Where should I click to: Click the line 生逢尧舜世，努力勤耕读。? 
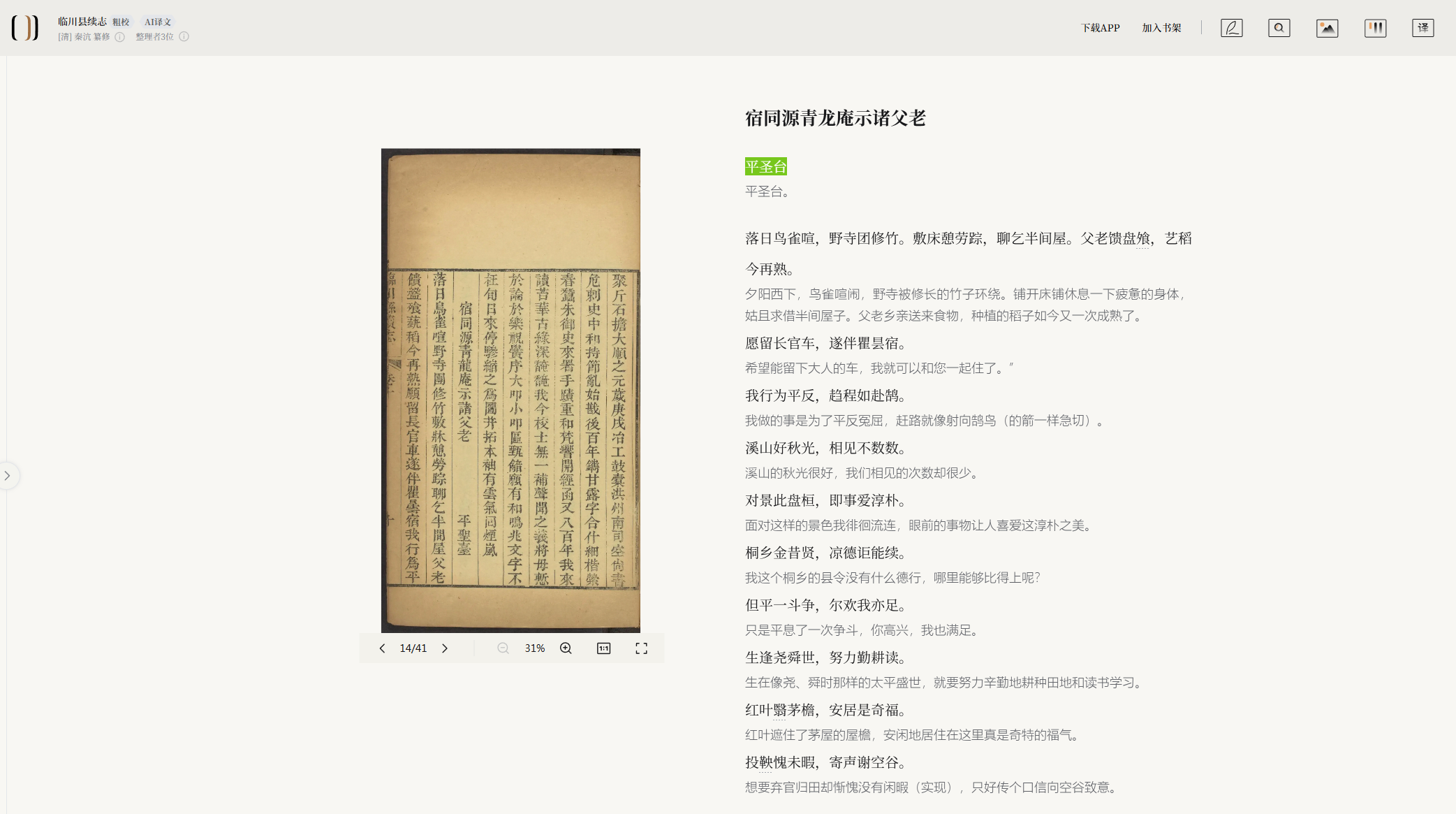828,657
